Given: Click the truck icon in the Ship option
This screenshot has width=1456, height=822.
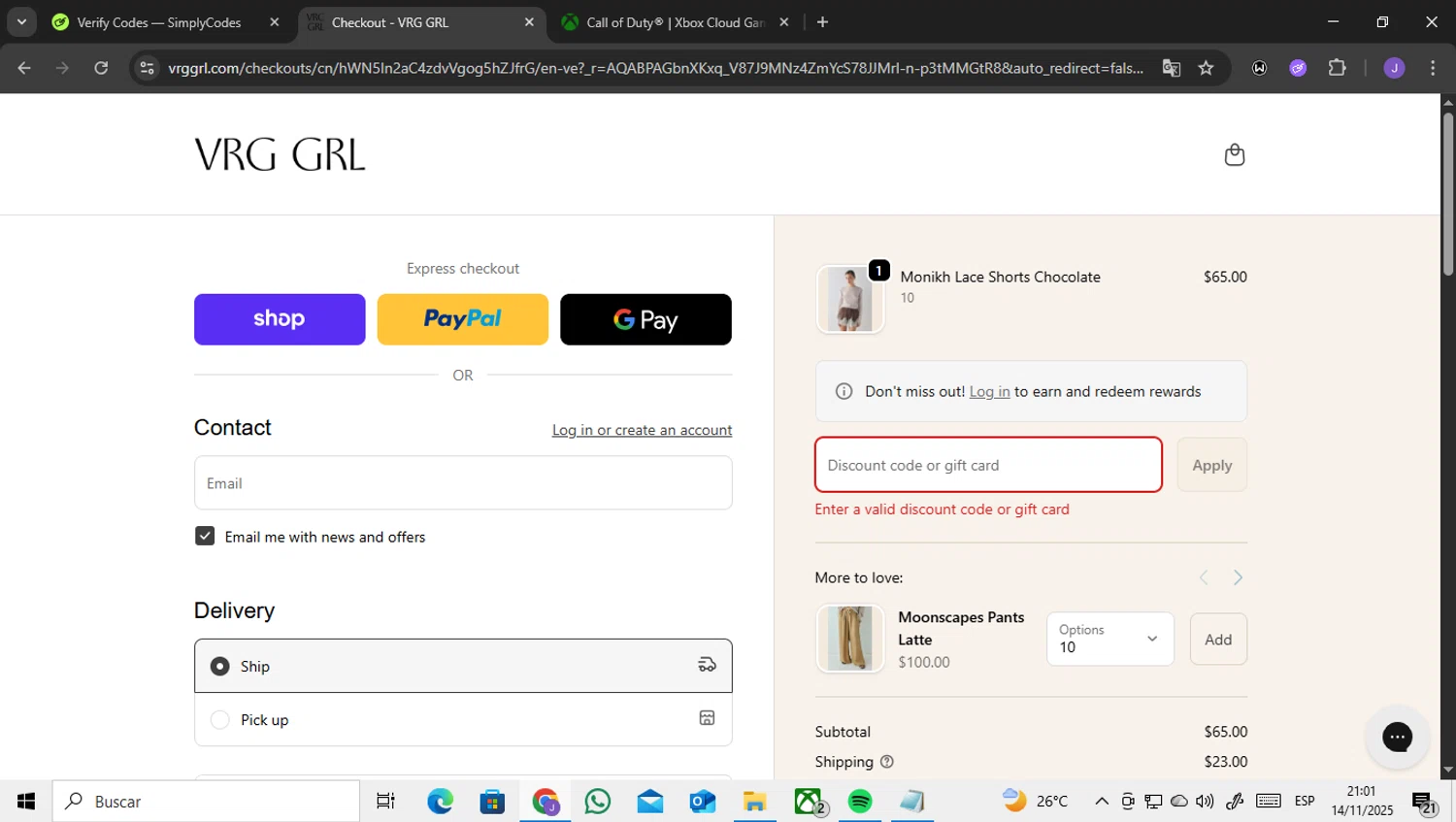Looking at the screenshot, I should click(x=707, y=666).
